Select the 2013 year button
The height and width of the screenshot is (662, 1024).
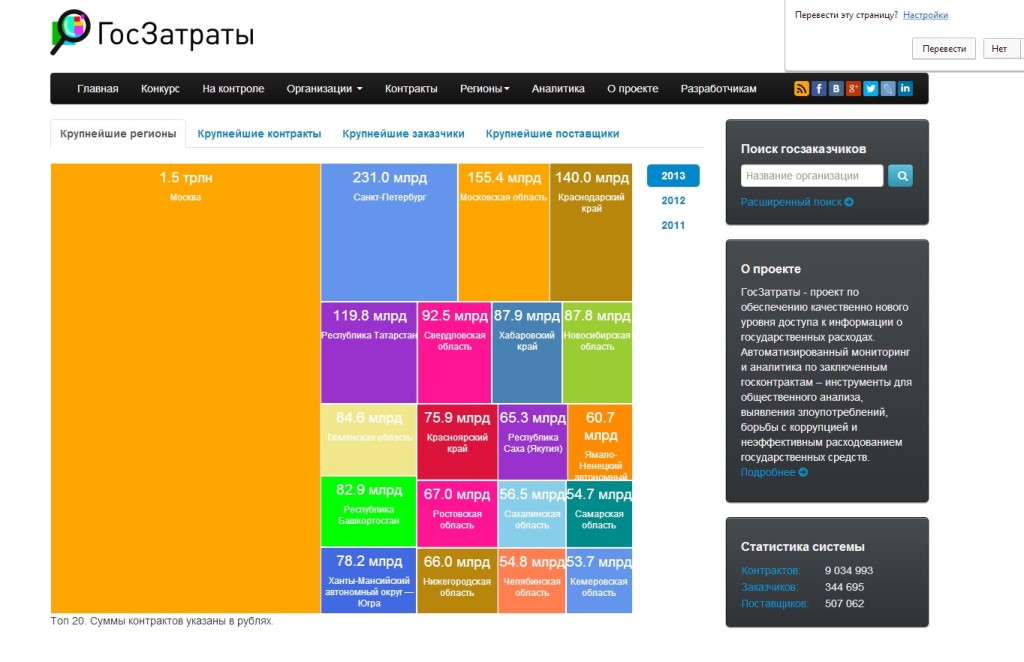tap(673, 176)
